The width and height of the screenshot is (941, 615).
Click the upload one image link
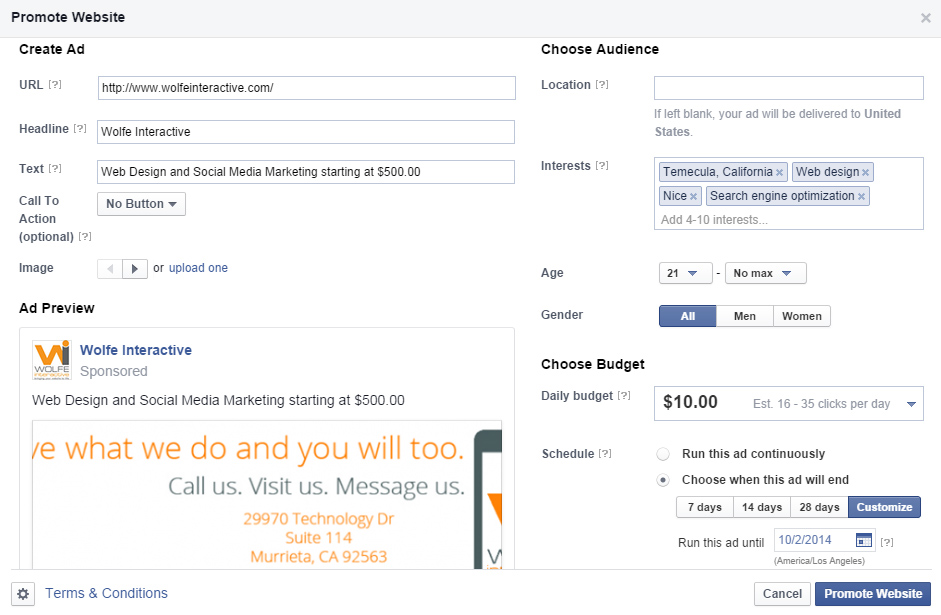(x=198, y=268)
